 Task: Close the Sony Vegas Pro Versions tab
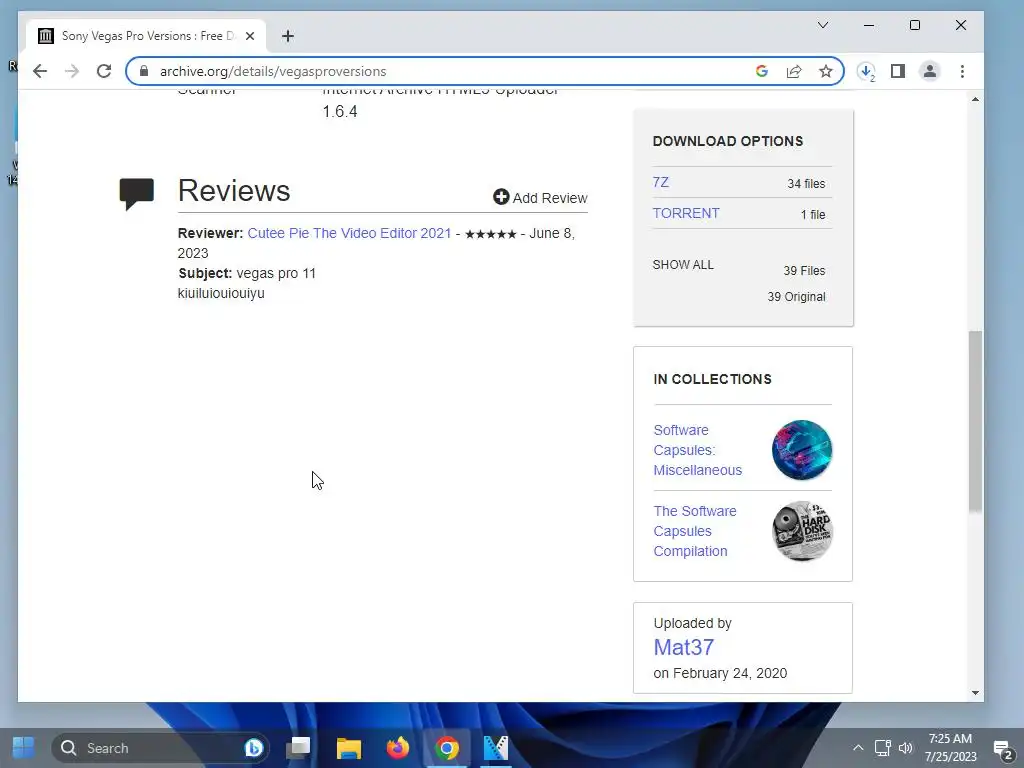pos(250,36)
